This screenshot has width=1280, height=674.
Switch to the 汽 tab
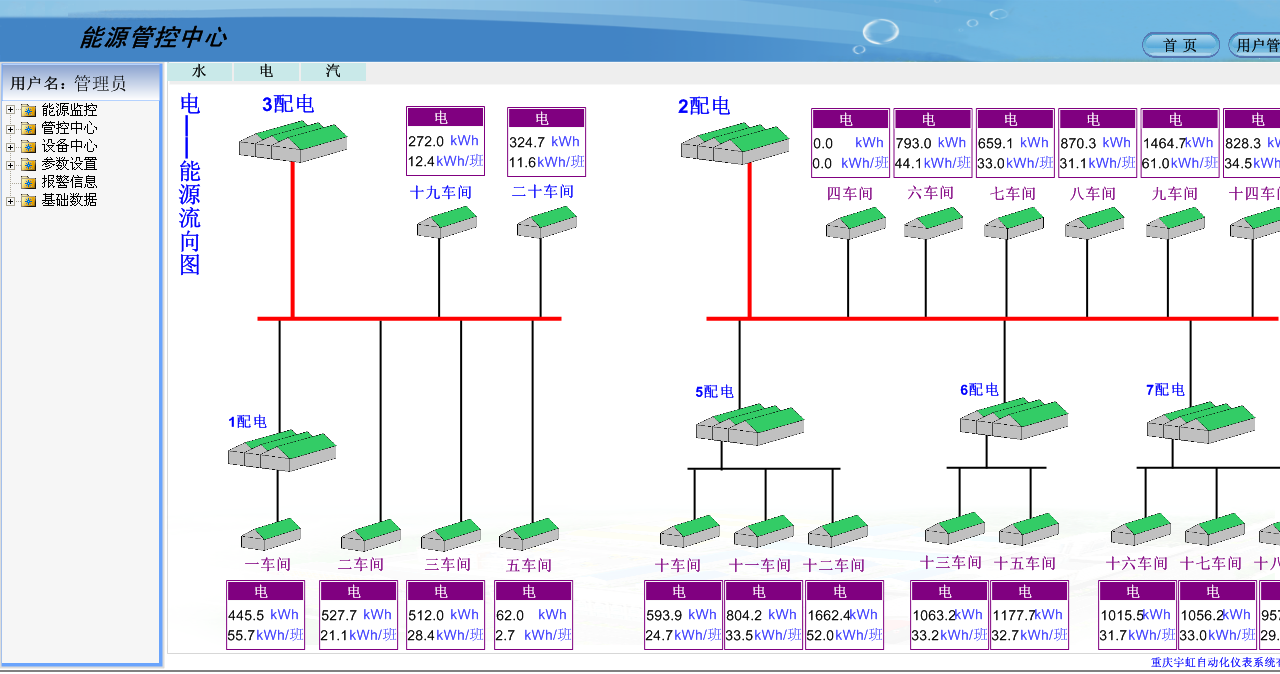tap(333, 72)
